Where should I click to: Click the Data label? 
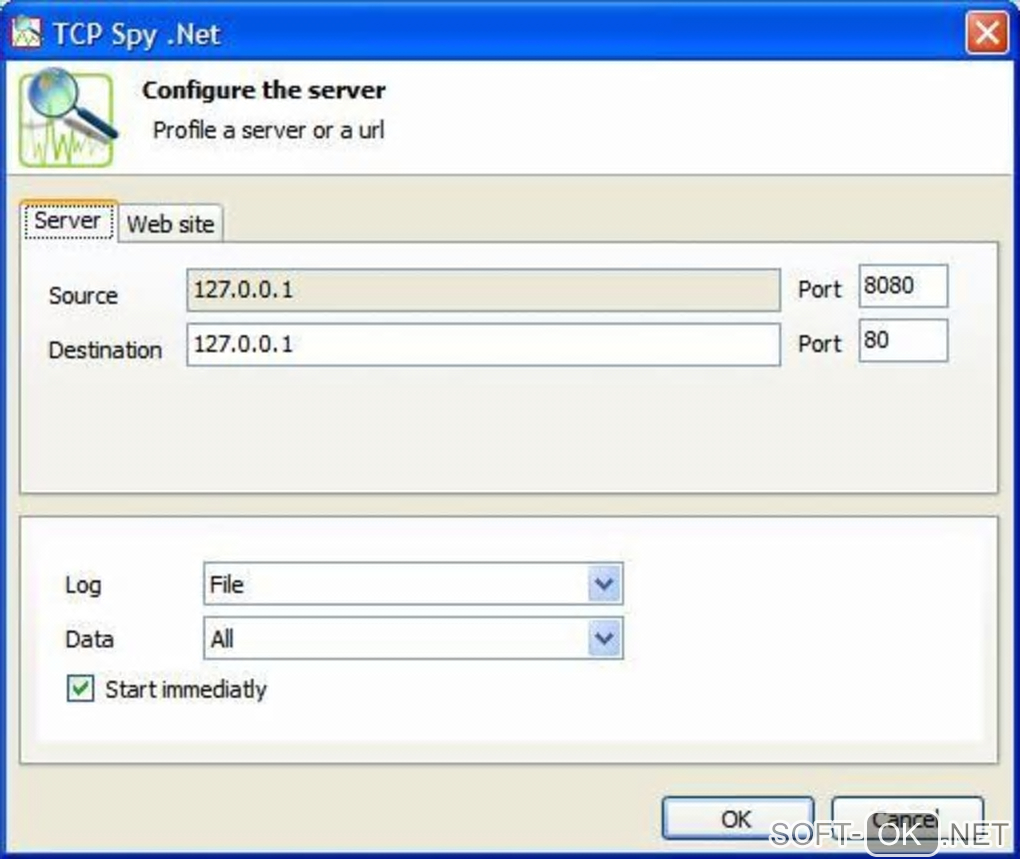click(90, 639)
